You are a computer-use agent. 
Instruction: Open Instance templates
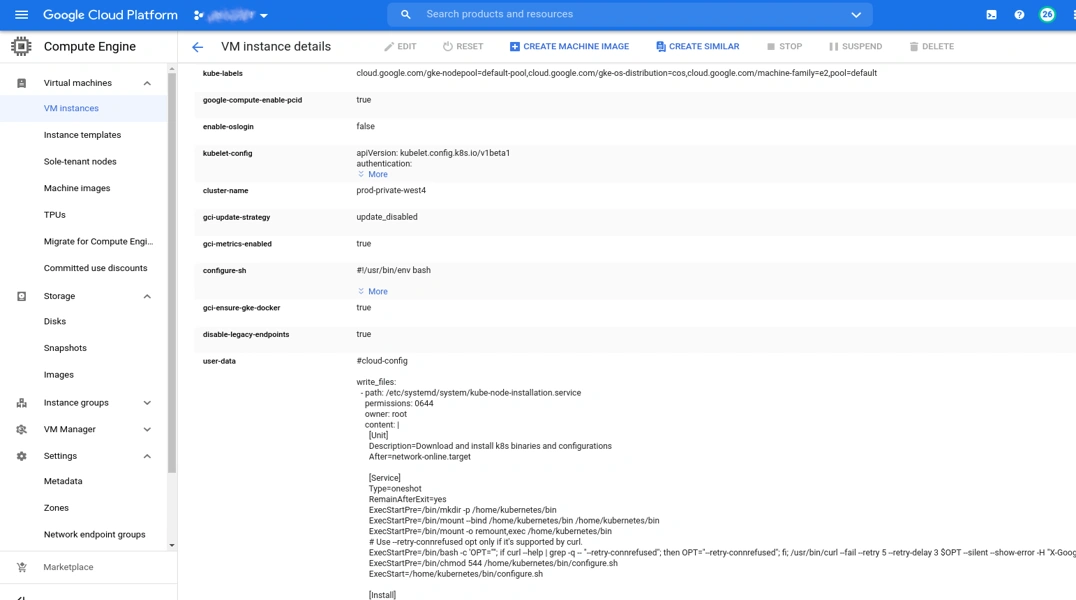(x=82, y=135)
